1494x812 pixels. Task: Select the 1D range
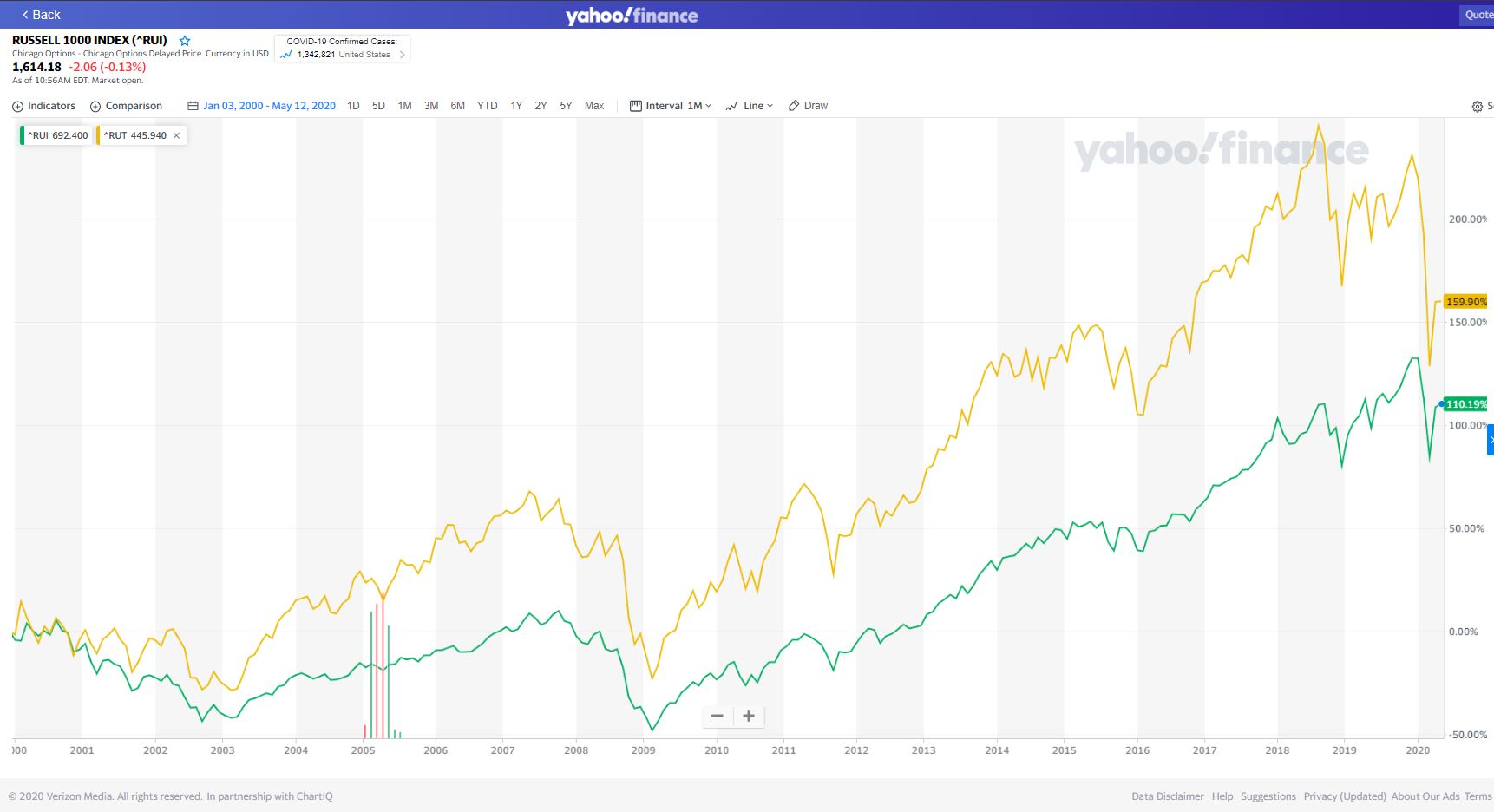pyautogui.click(x=353, y=106)
